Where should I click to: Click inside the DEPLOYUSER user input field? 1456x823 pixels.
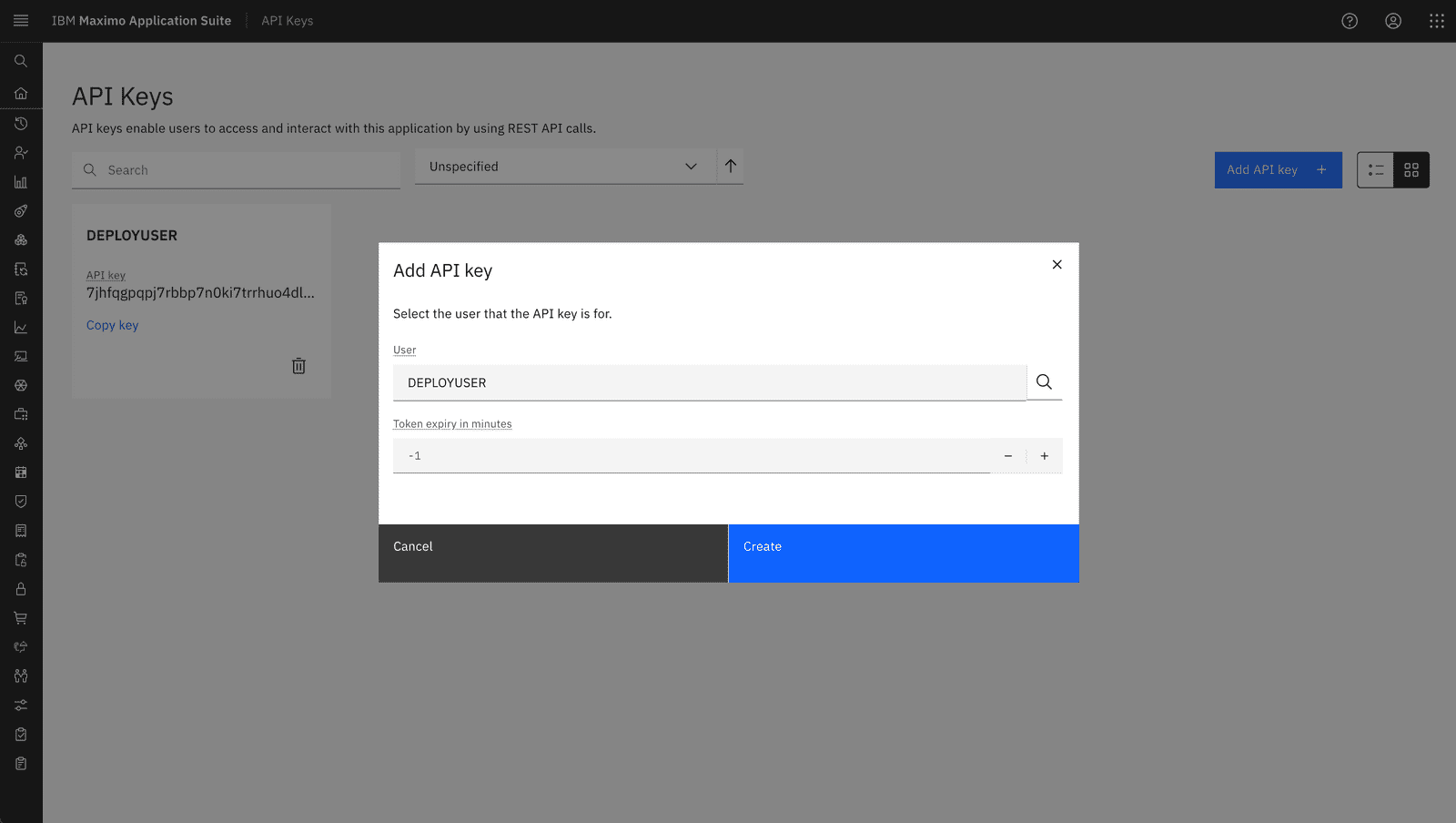point(710,382)
